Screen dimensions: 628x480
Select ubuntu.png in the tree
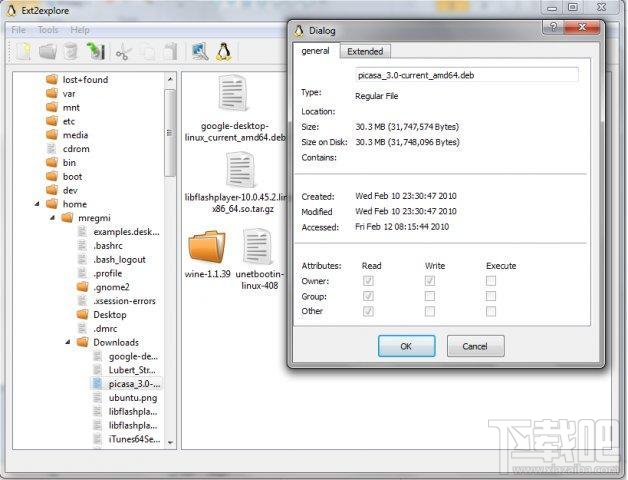point(133,398)
